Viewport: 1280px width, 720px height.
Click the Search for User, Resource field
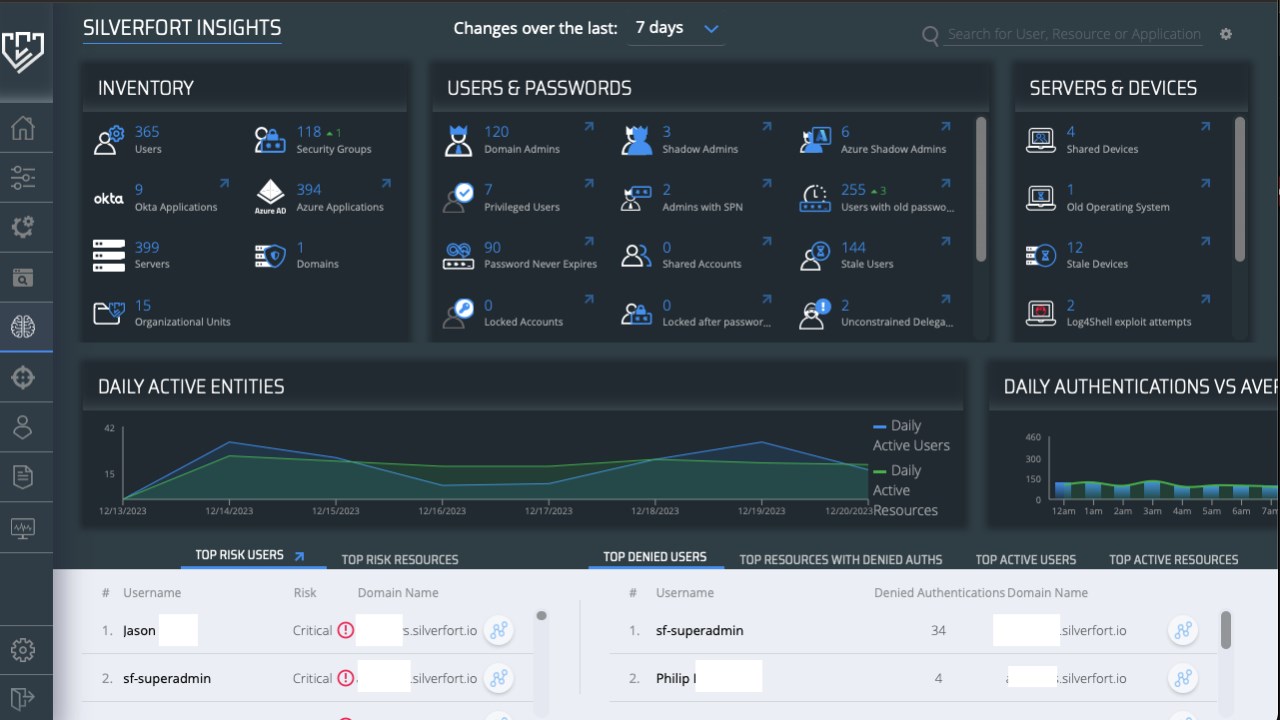(1074, 34)
